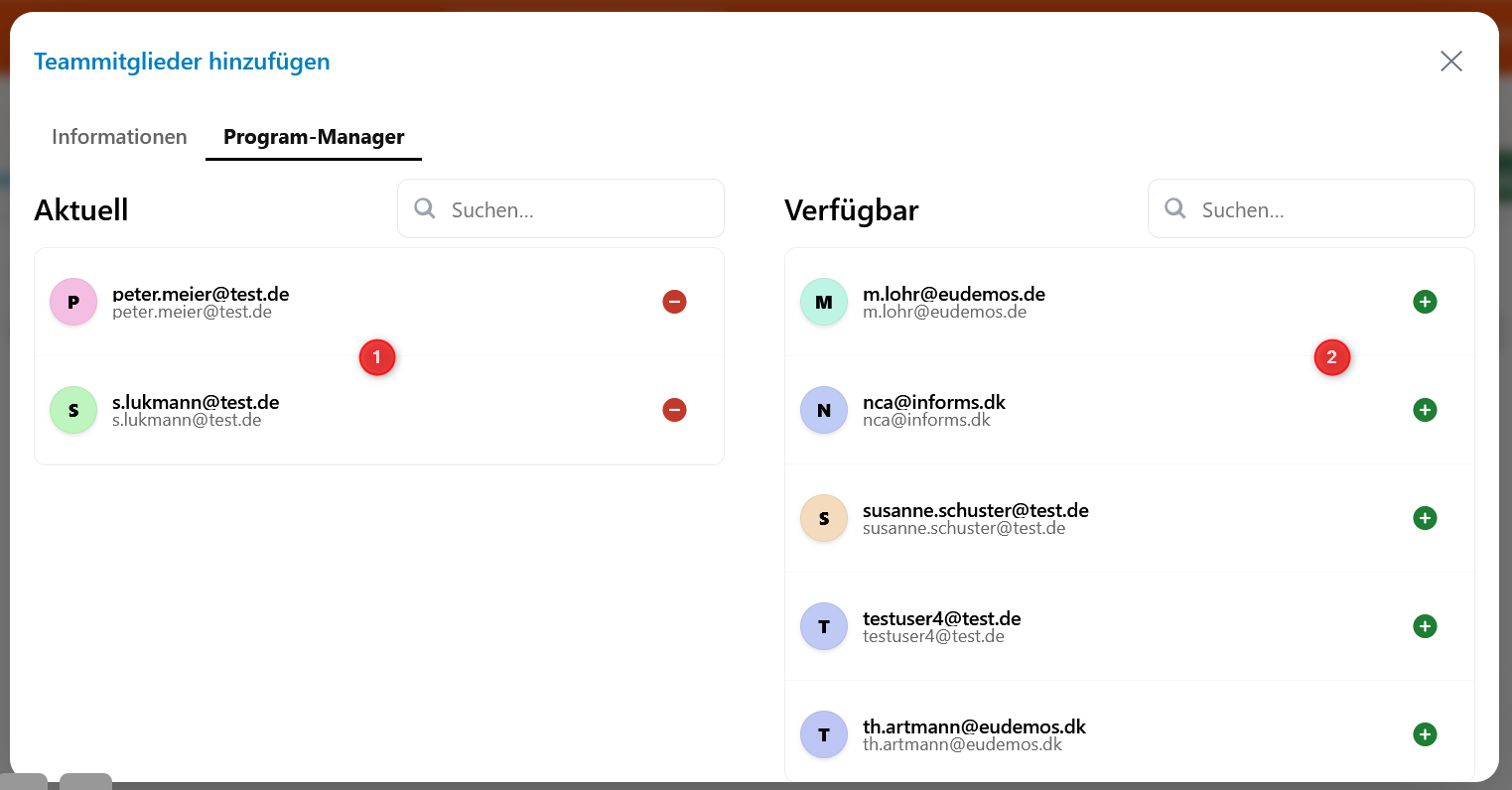Screen dimensions: 1512x790
Task: Click the blue N avatar of nca@informs.dk
Action: pyautogui.click(x=824, y=409)
